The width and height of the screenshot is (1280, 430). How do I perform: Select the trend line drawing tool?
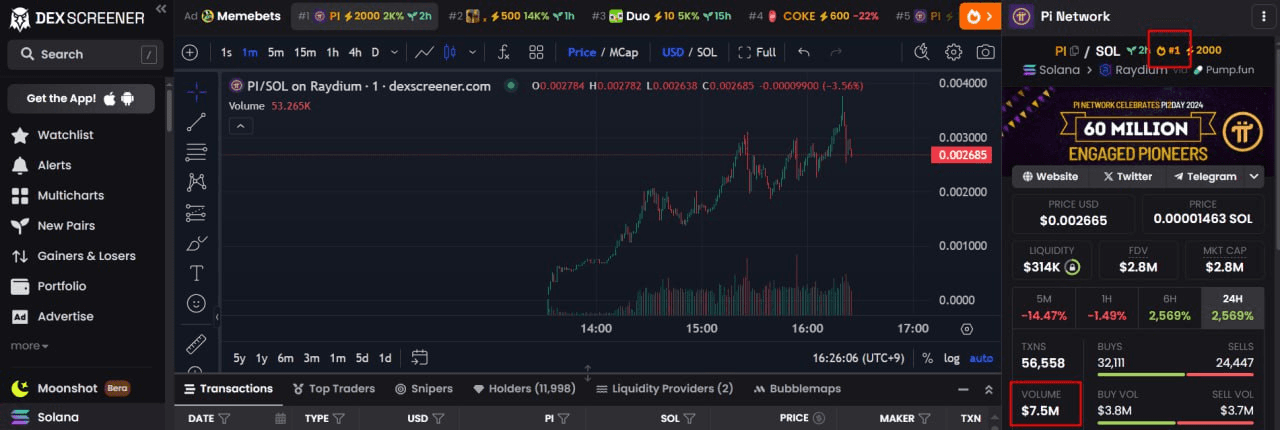[196, 122]
